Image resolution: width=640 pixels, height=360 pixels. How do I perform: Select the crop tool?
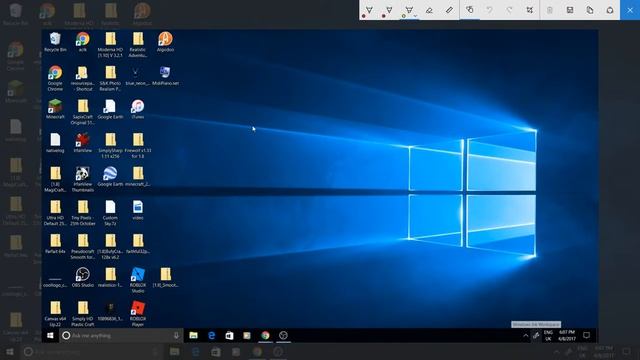pos(529,10)
